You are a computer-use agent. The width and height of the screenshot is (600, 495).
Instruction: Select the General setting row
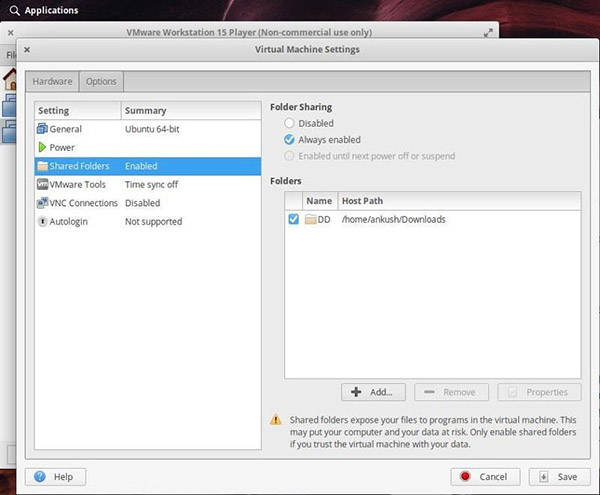tap(148, 129)
